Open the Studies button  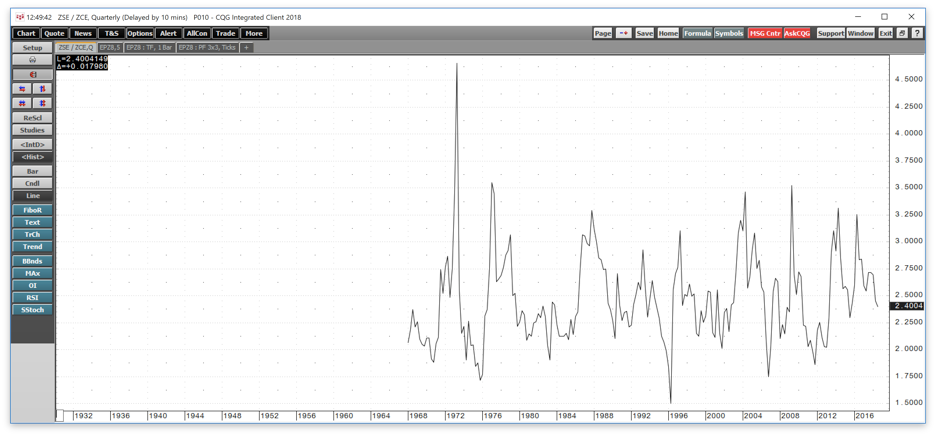[x=32, y=130]
